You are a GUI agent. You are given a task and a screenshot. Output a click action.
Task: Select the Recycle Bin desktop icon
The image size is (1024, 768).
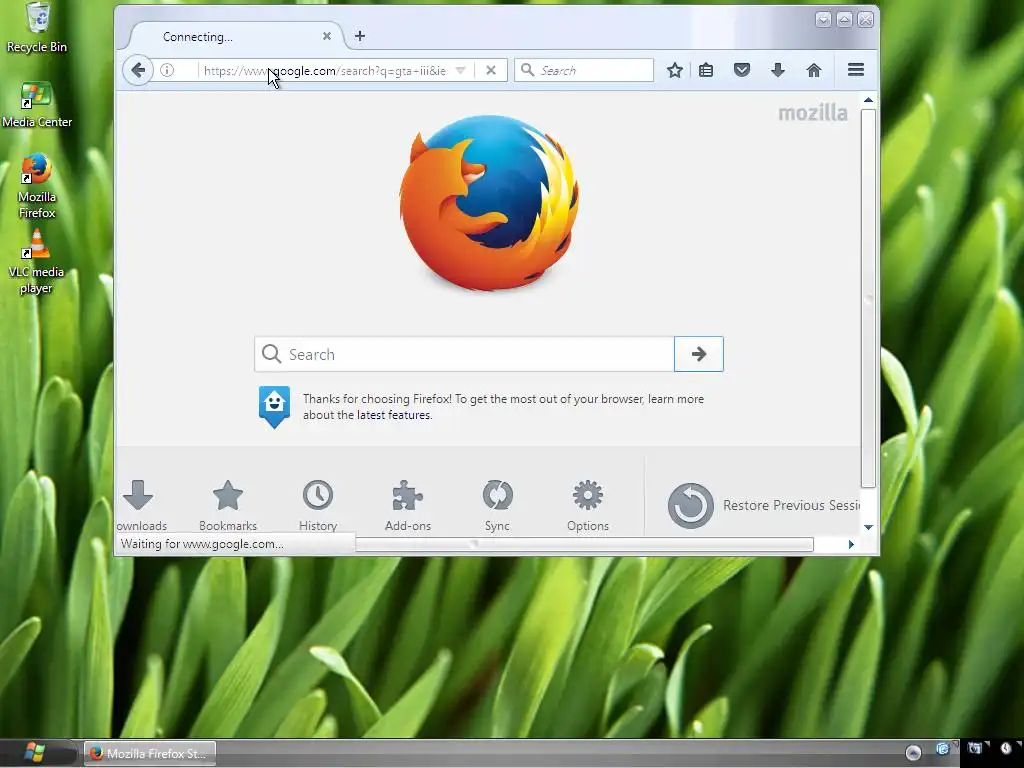coord(37,27)
